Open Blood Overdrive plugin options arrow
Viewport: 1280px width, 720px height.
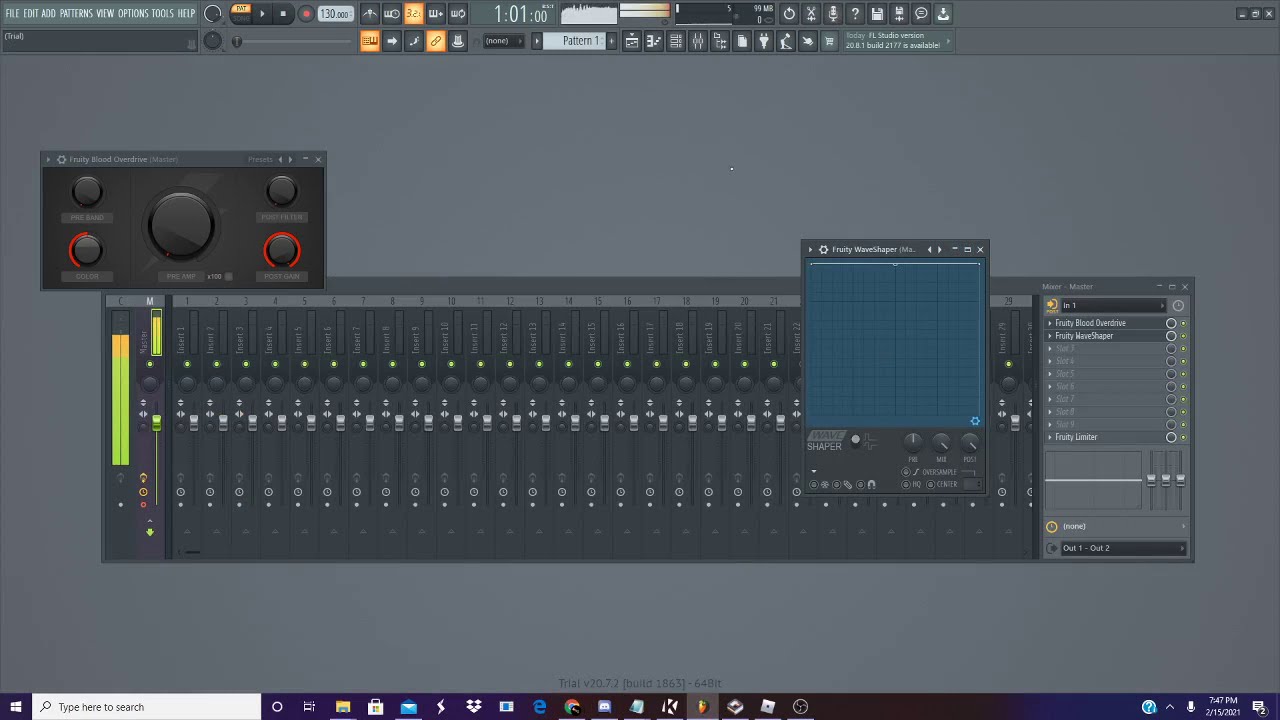point(48,159)
